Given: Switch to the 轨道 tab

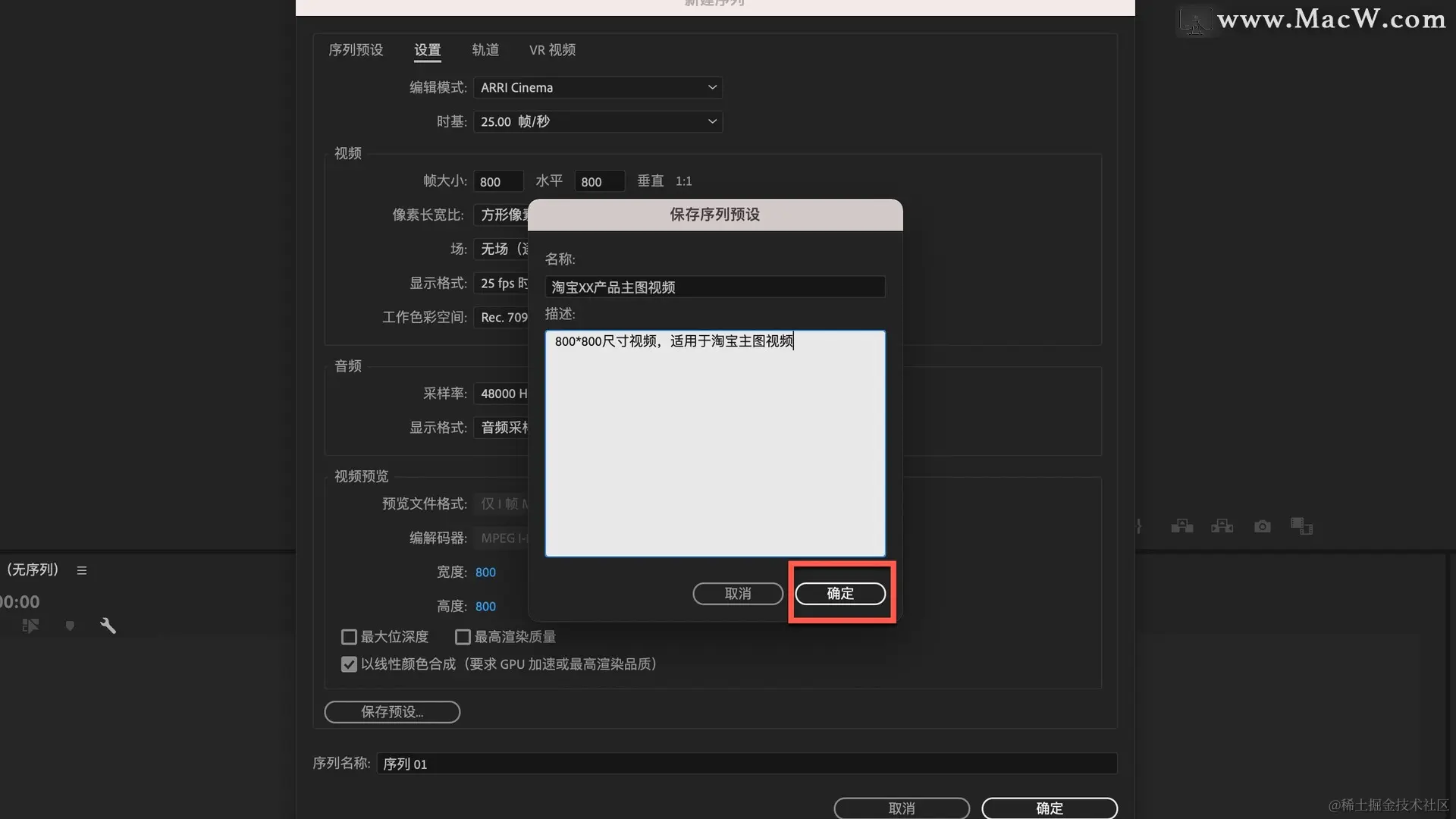Looking at the screenshot, I should click(485, 50).
